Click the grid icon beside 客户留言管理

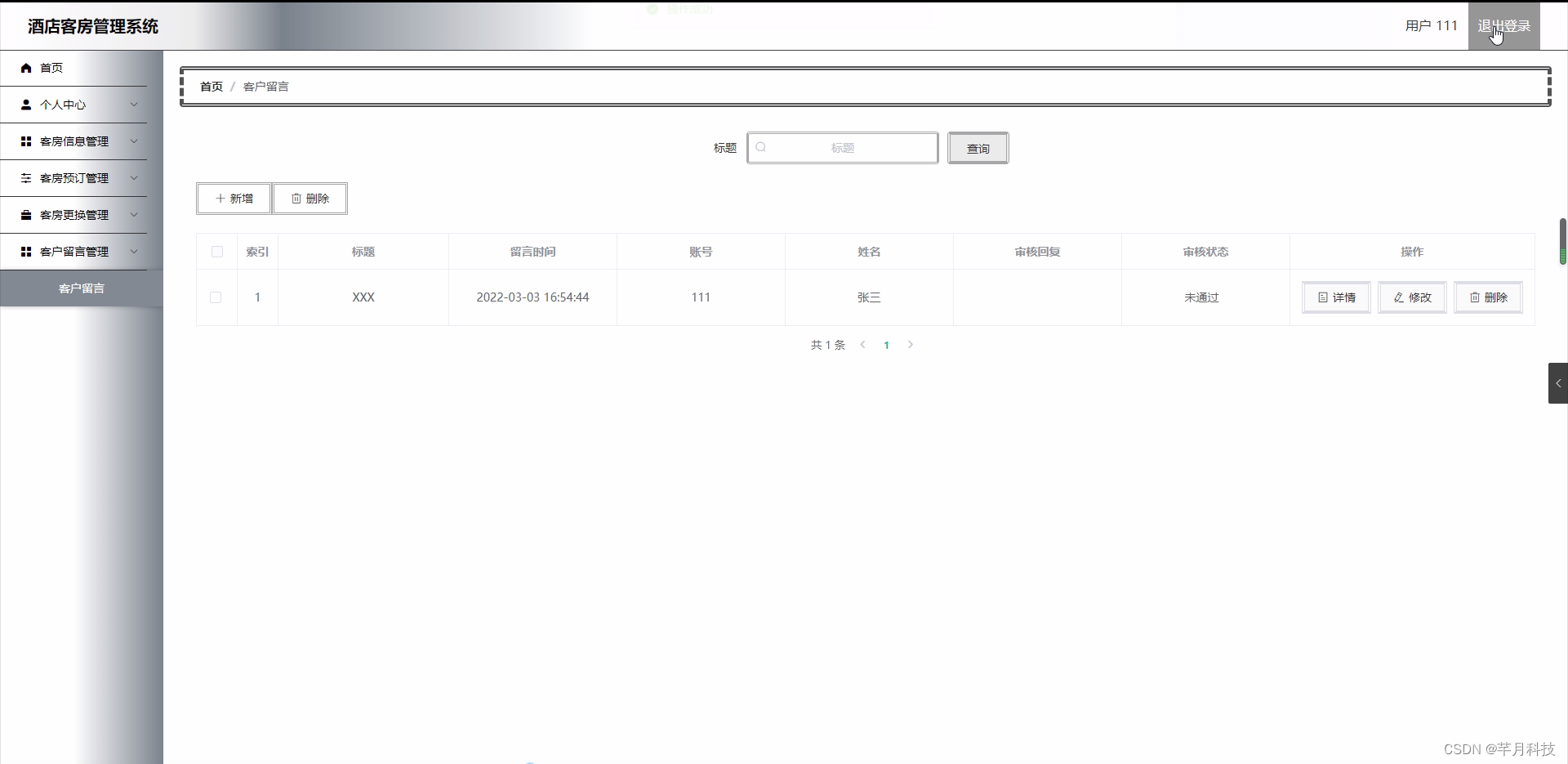tap(26, 252)
